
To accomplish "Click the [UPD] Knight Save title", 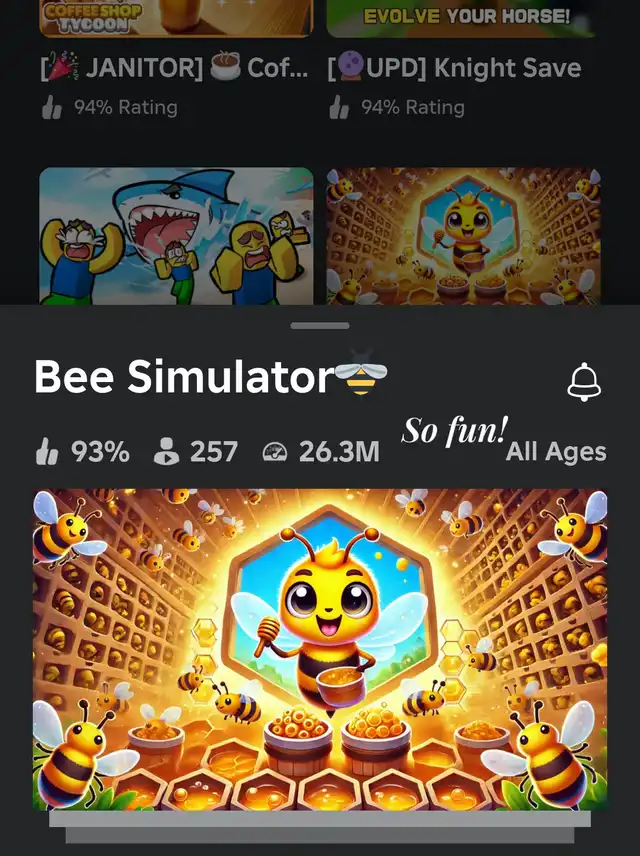I will 454,68.
